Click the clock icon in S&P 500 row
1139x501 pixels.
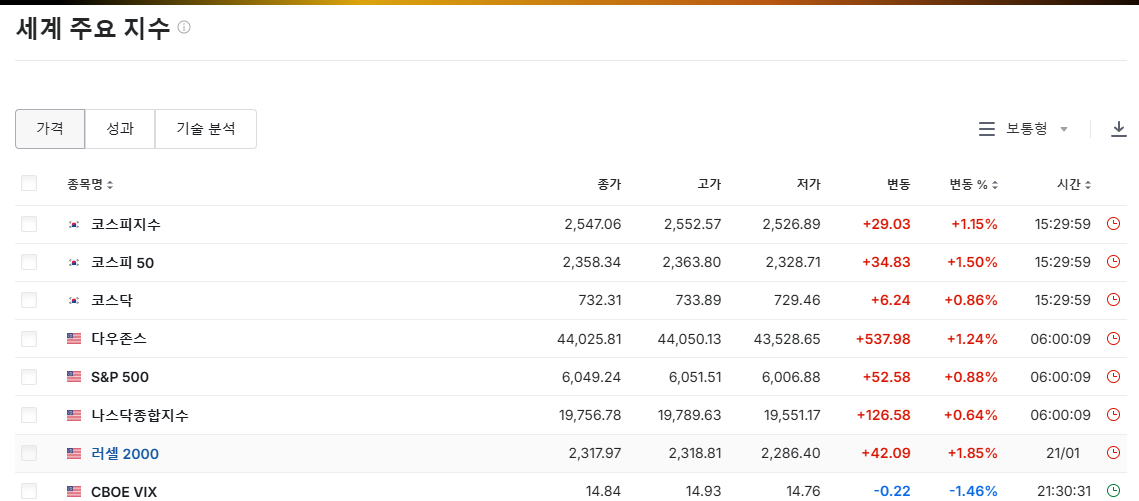click(x=1113, y=377)
